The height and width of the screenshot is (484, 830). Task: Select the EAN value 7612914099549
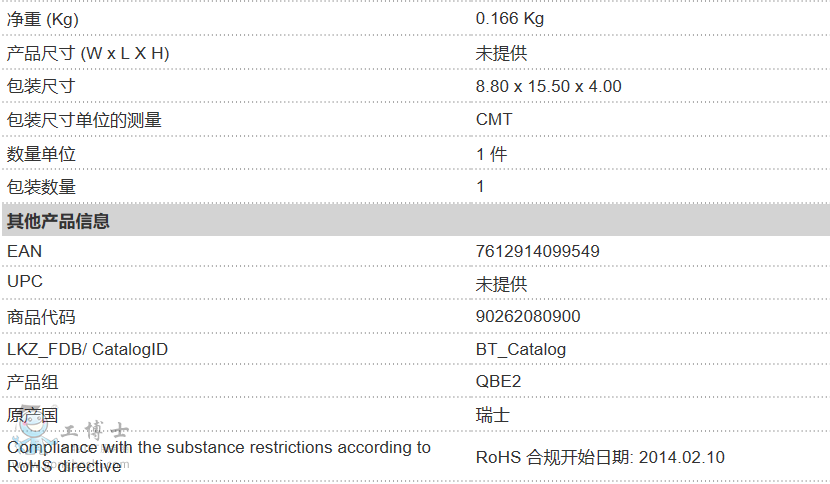pyautogui.click(x=537, y=251)
